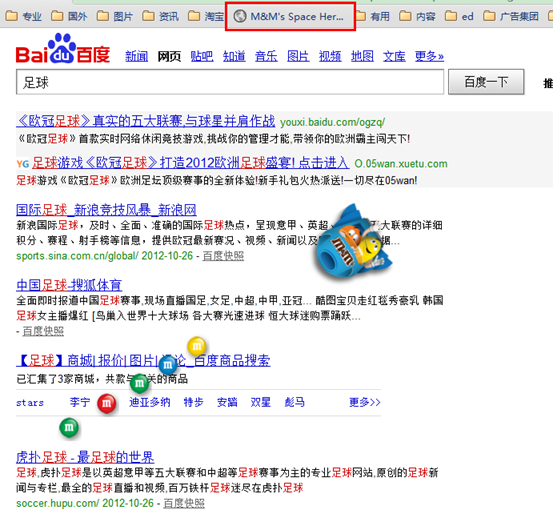Screen dimensions: 553x510
Task: Switch to 知道 search tab
Action: click(x=234, y=56)
